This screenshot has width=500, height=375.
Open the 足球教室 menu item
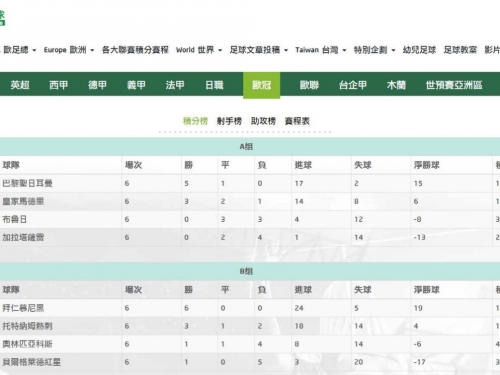tap(460, 50)
